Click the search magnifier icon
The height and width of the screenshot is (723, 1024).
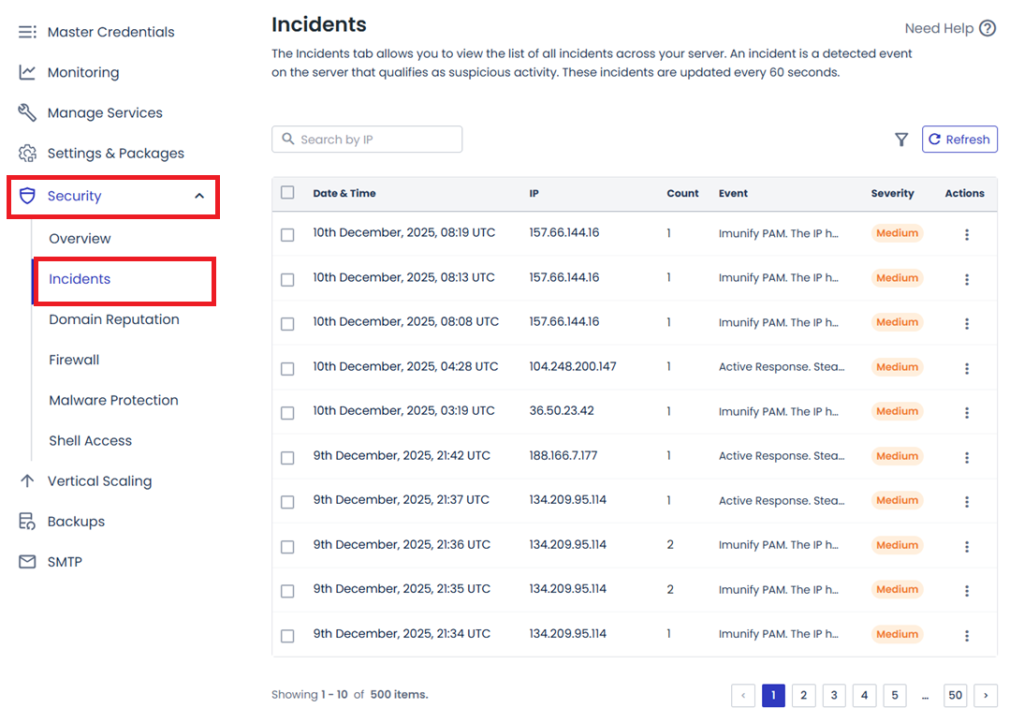(288, 139)
